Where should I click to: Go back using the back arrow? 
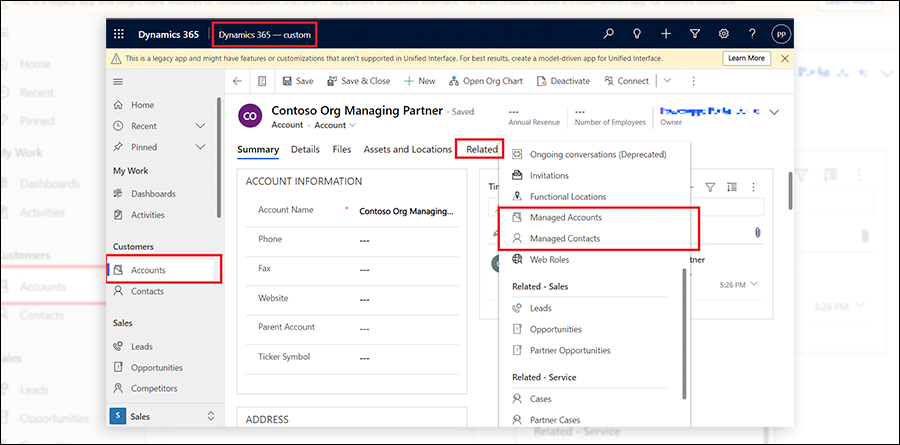(237, 81)
